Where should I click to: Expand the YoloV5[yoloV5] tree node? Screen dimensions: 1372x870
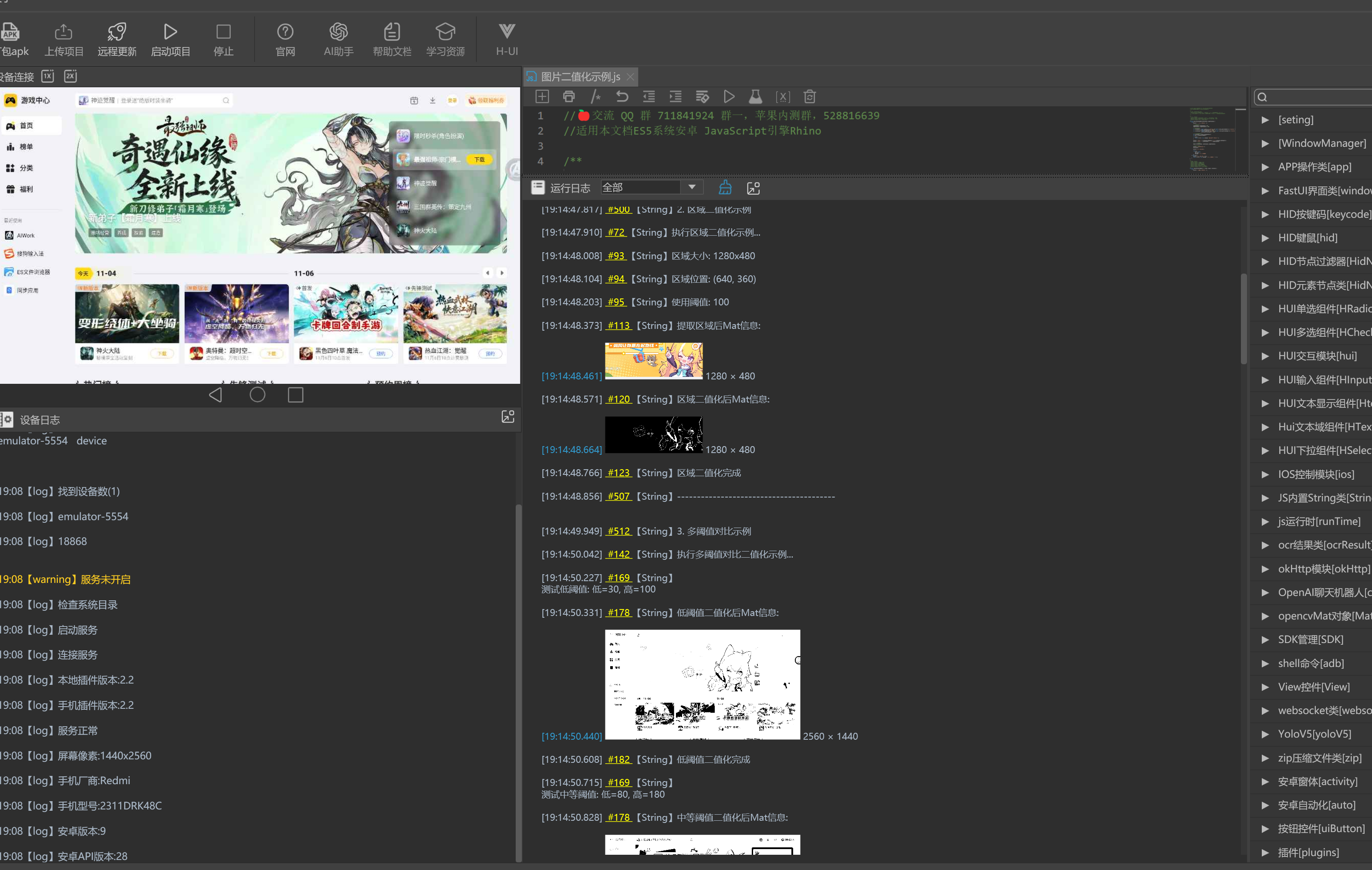1265,734
